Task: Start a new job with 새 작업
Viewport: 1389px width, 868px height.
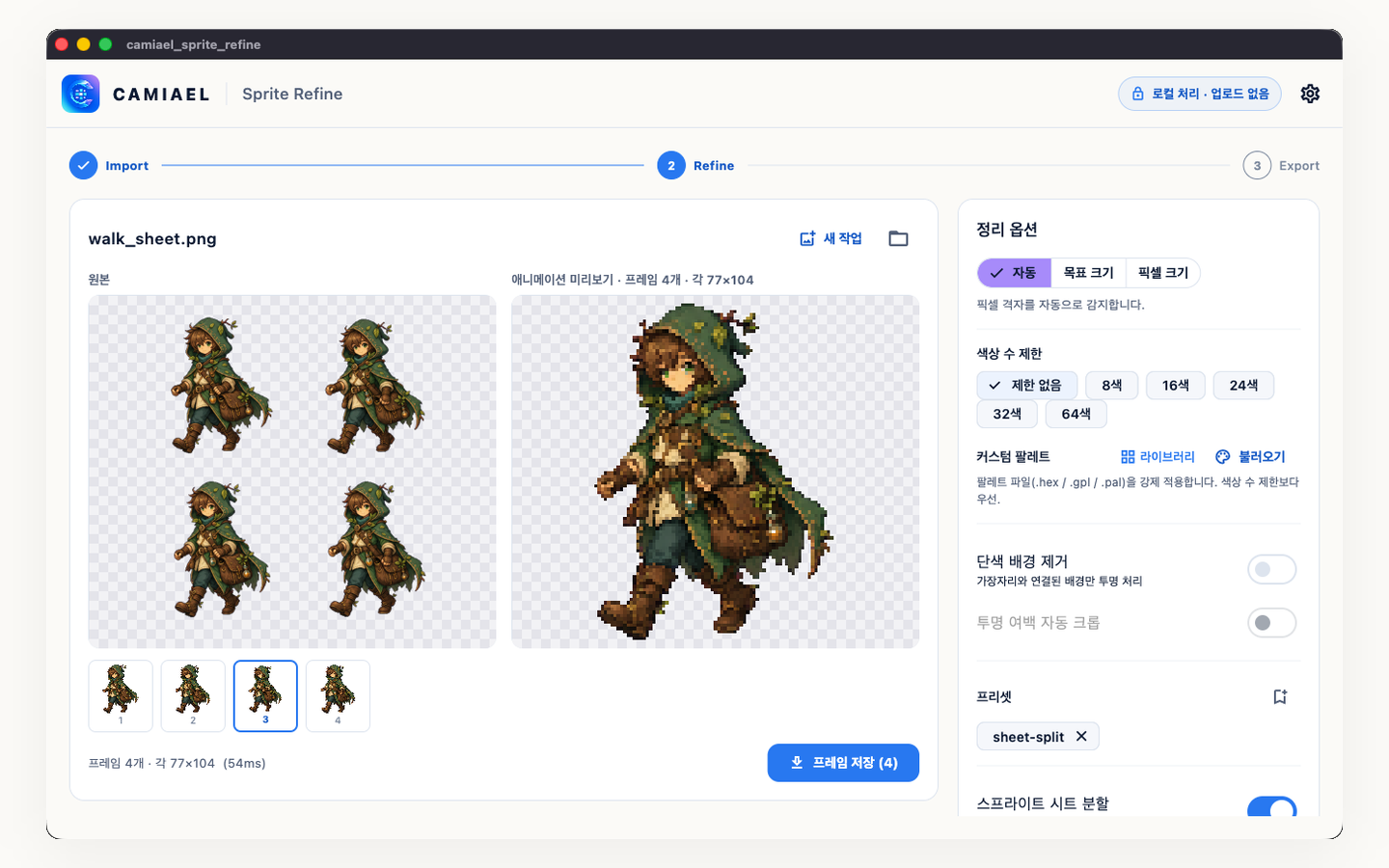Action: (x=831, y=238)
